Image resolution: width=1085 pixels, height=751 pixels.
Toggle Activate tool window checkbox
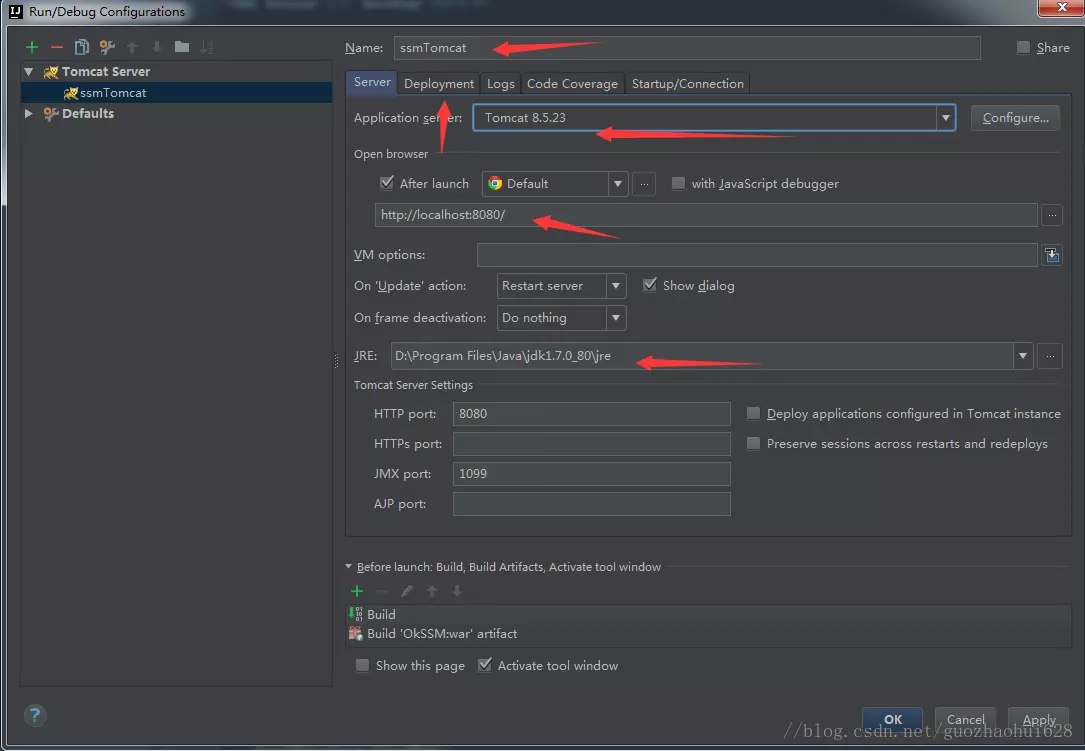pos(485,664)
